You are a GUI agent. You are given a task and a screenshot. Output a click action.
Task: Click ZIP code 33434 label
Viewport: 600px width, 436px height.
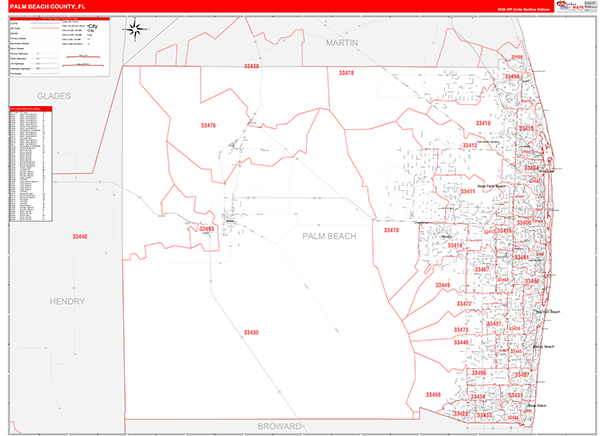pyautogui.click(x=478, y=397)
